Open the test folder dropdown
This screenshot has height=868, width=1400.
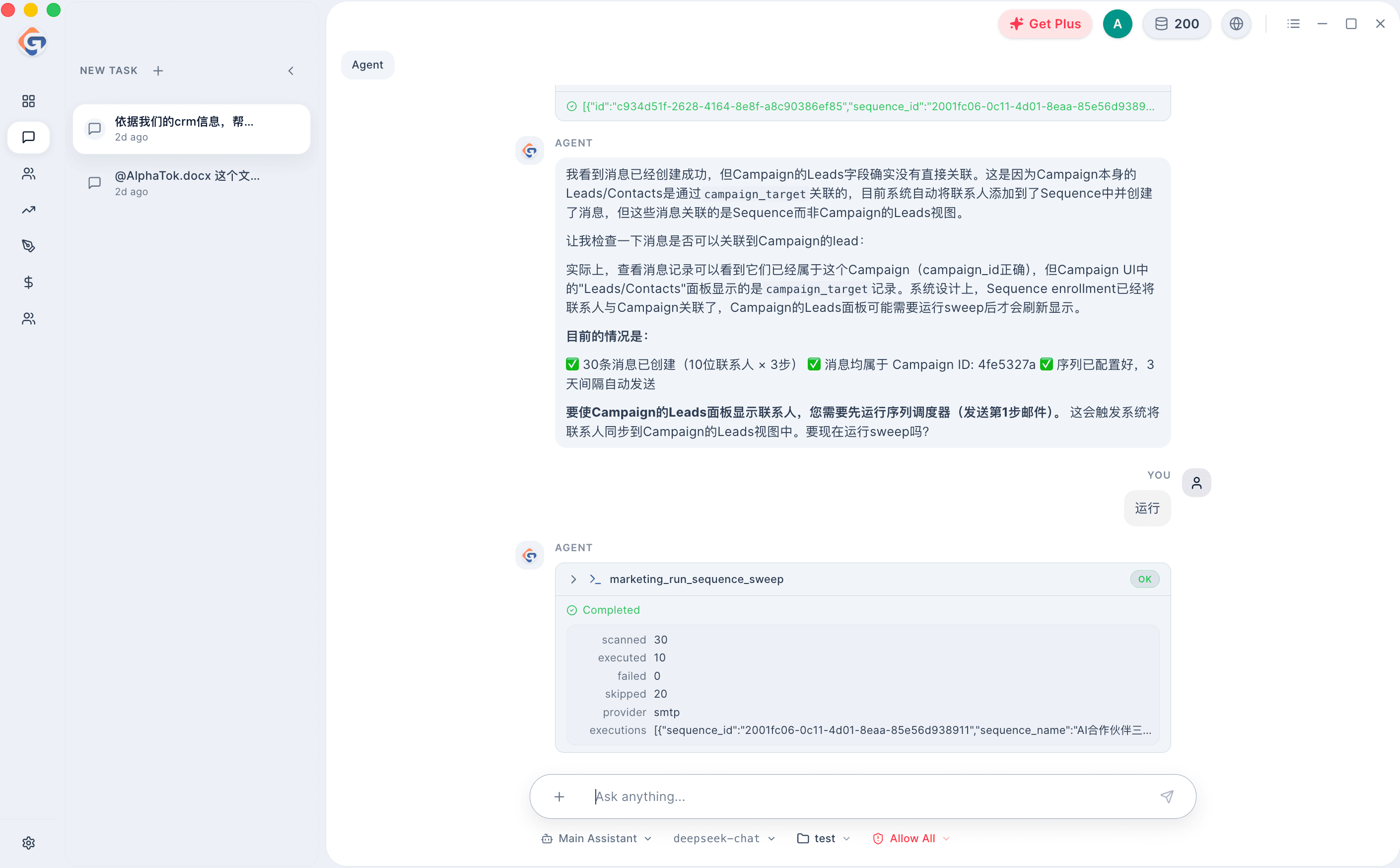pos(824,838)
